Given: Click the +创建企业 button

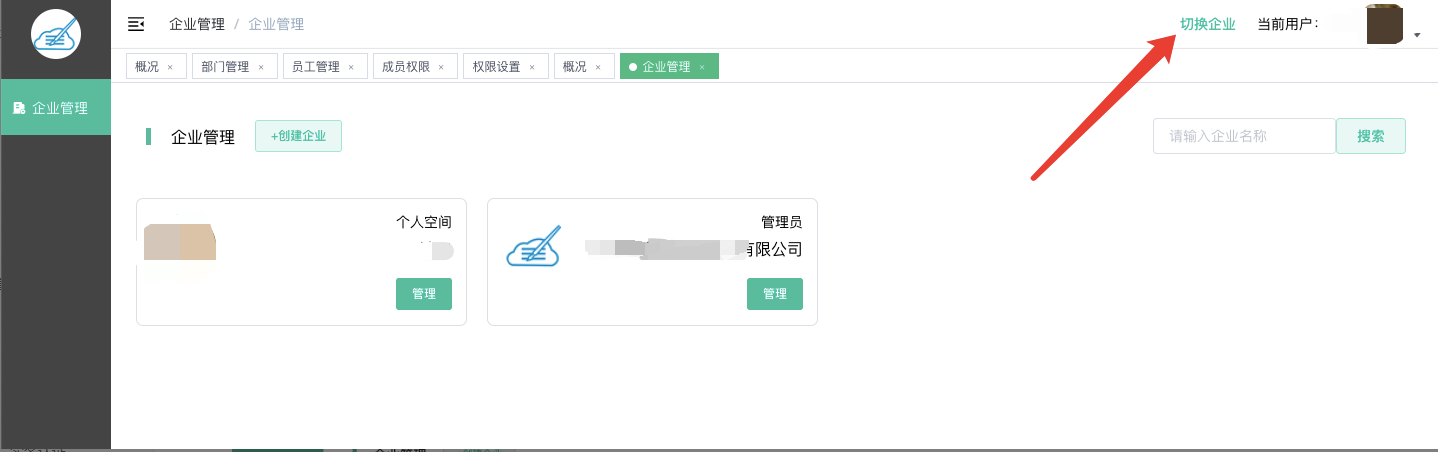Looking at the screenshot, I should 298,136.
